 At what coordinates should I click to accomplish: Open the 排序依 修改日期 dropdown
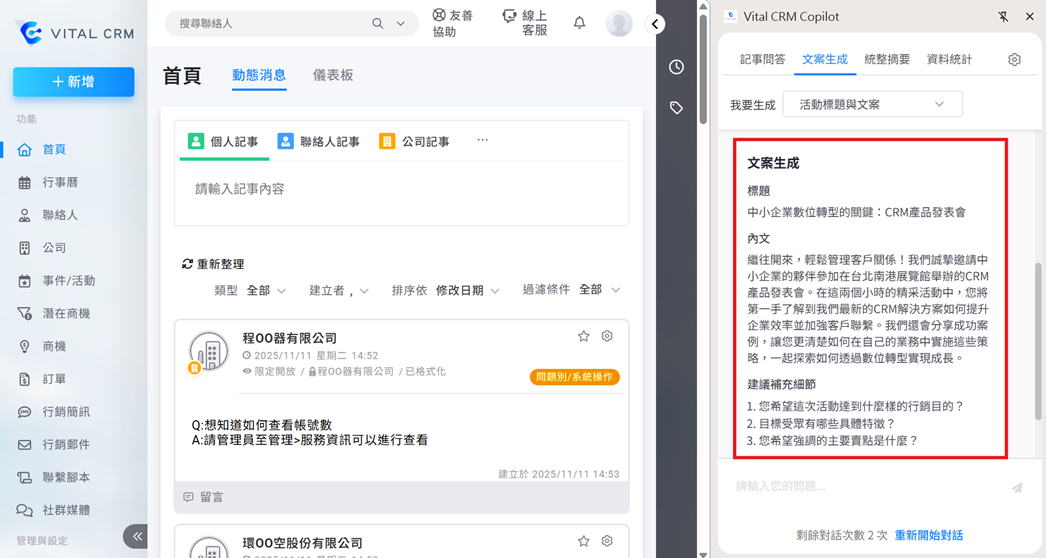click(x=467, y=290)
